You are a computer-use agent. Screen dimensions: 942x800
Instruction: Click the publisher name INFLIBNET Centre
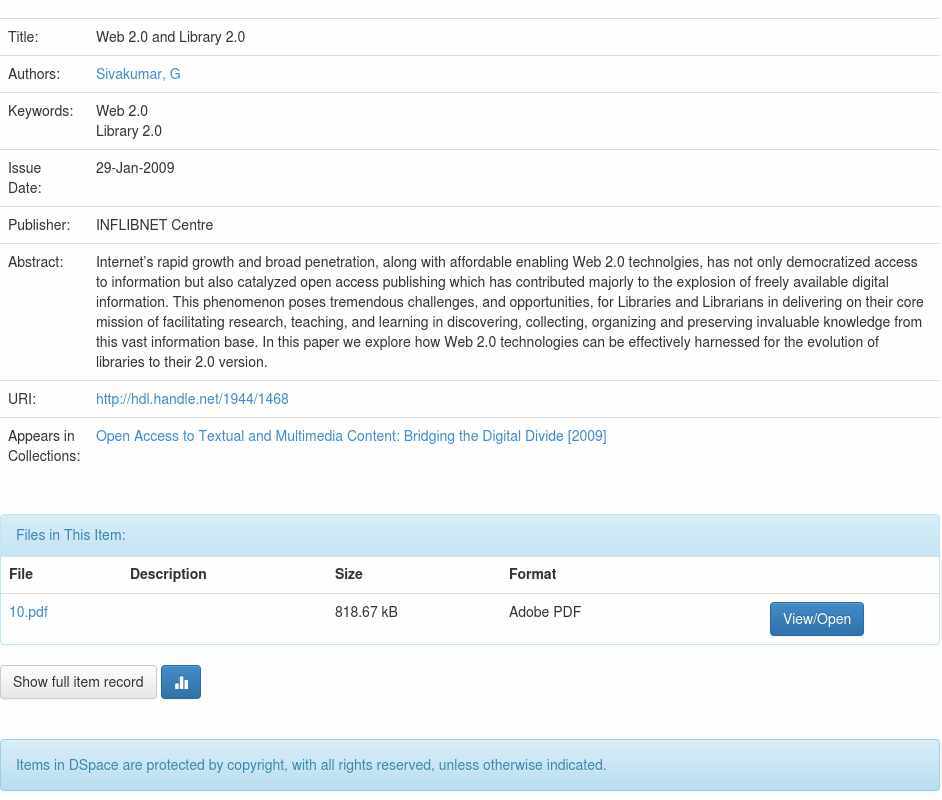(154, 225)
